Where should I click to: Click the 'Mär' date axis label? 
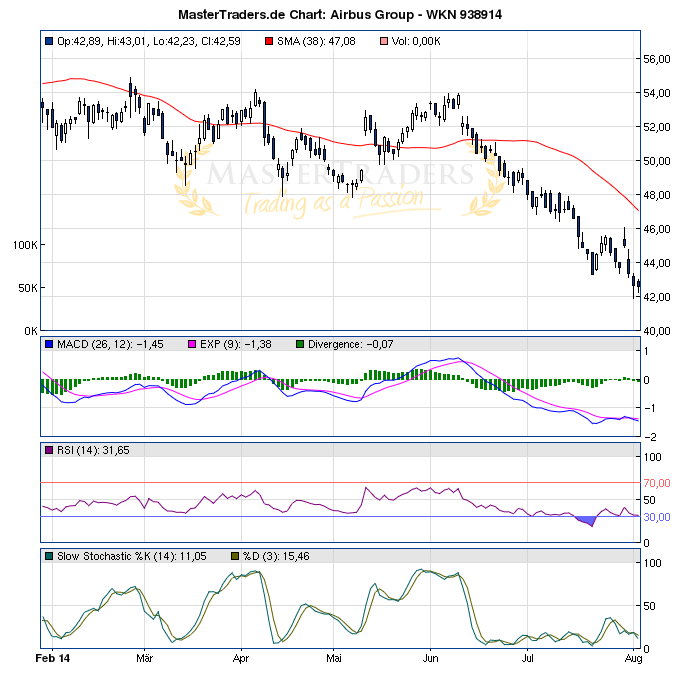(x=144, y=658)
